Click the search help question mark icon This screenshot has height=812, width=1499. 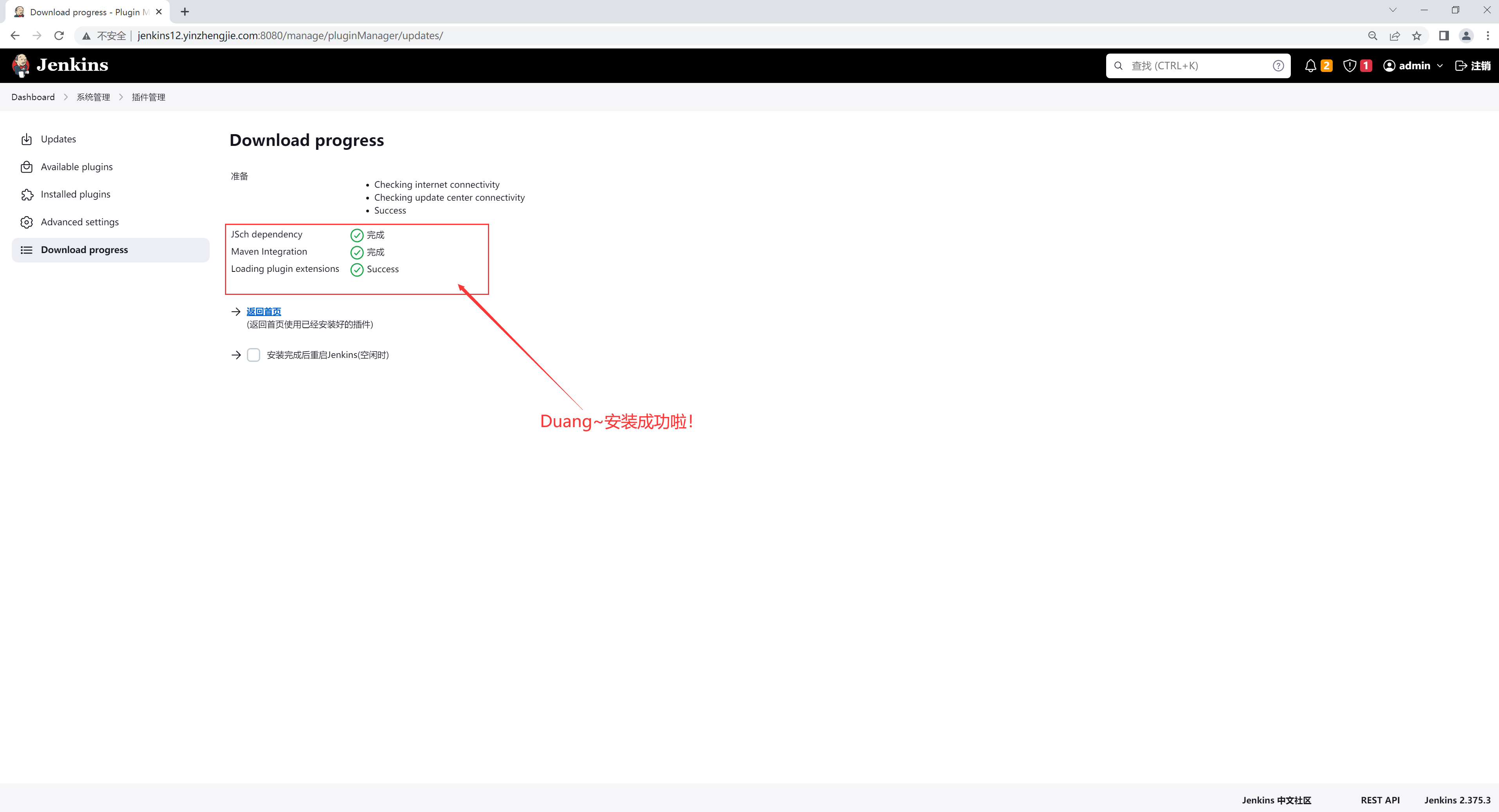1278,66
